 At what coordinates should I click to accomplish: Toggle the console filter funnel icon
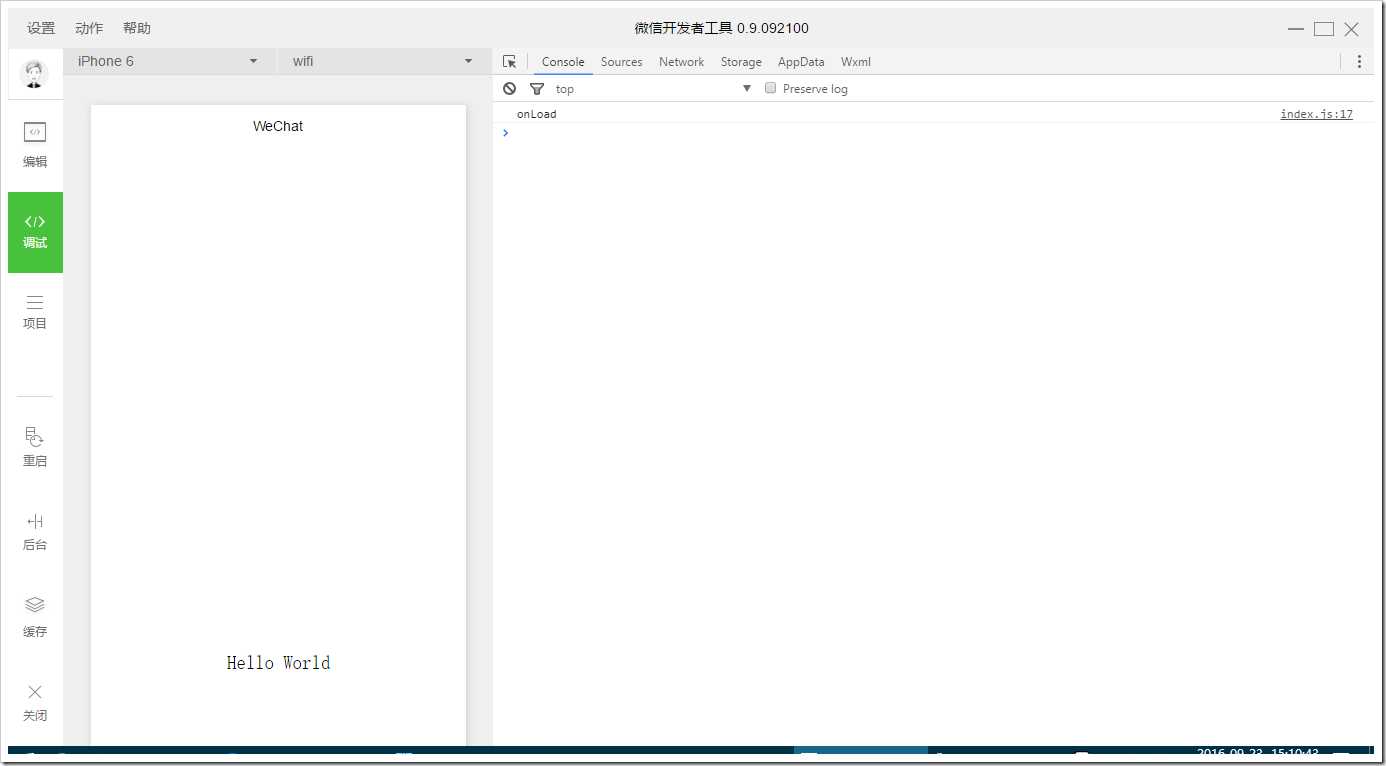click(536, 88)
